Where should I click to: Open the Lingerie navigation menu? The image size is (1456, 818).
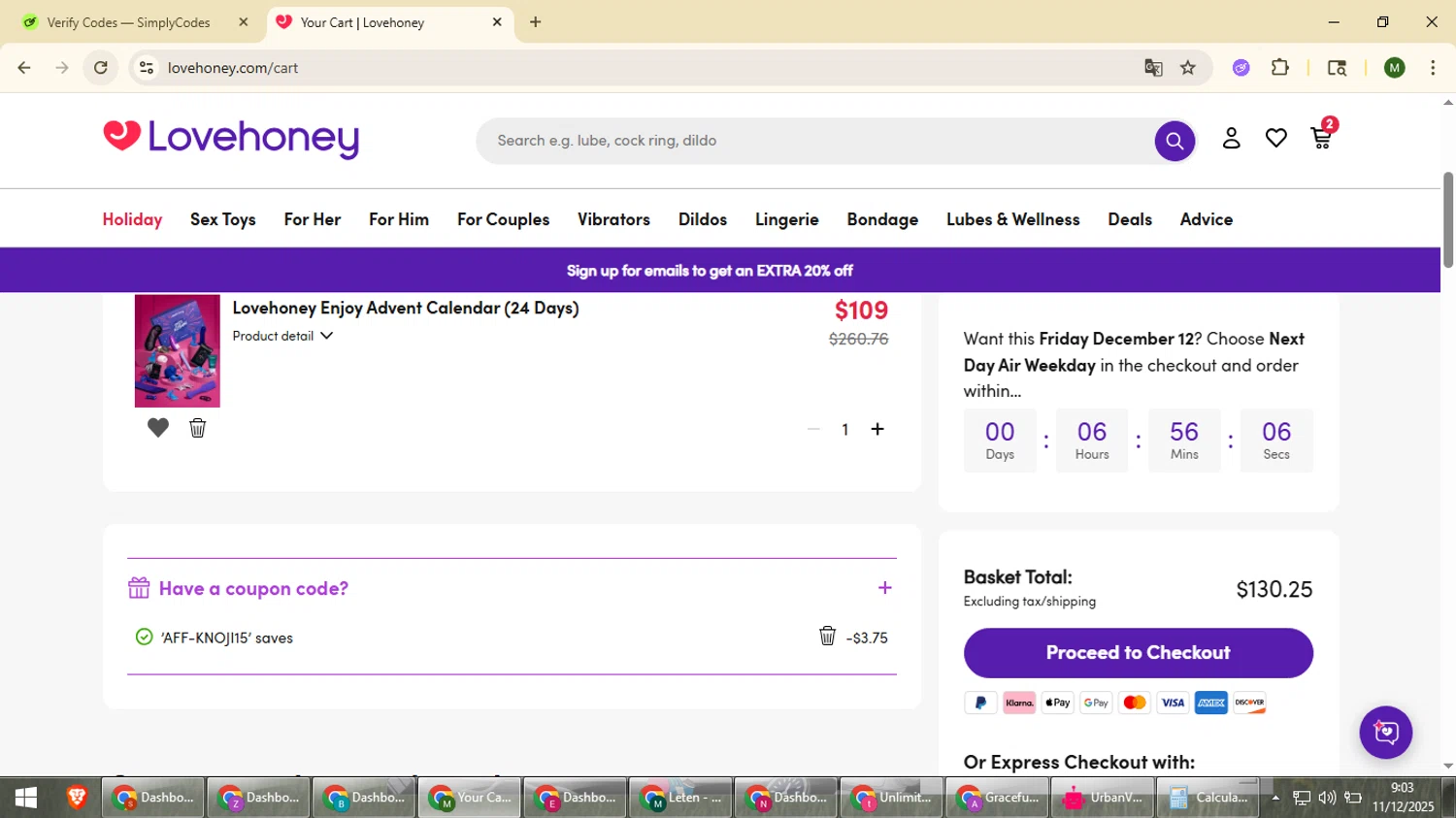coord(787,219)
